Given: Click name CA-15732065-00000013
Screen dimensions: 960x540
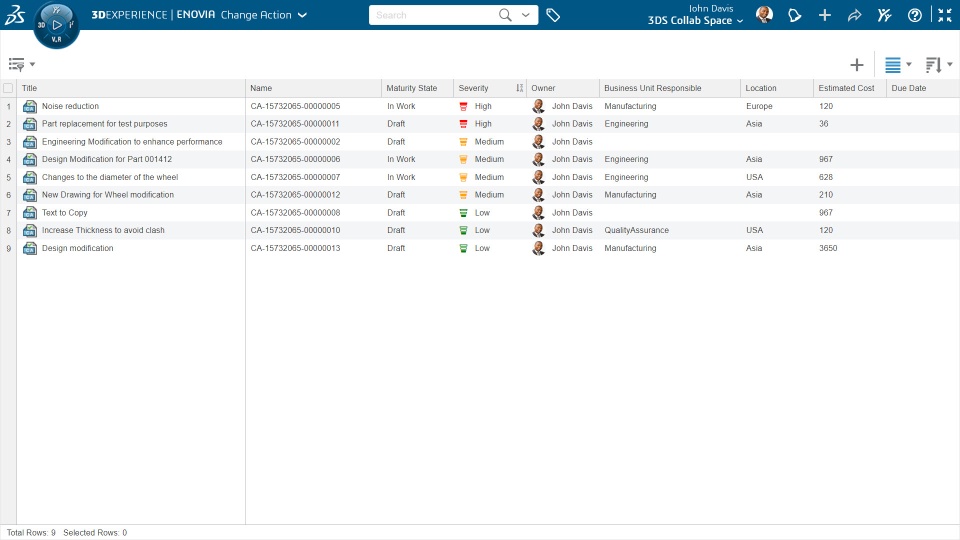Looking at the screenshot, I should [x=295, y=249].
